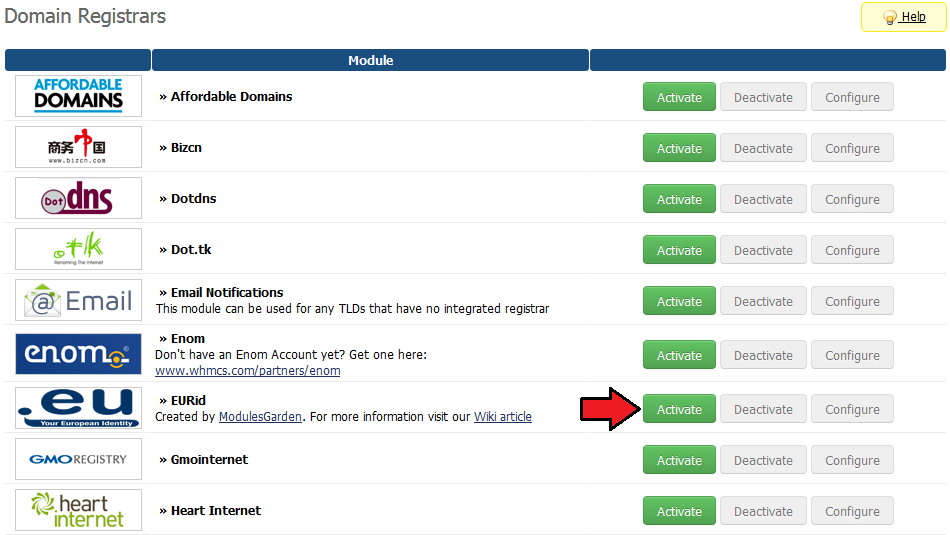This screenshot has width=950, height=535.
Task: Follow the ModulesGarden link
Action: tap(260, 416)
